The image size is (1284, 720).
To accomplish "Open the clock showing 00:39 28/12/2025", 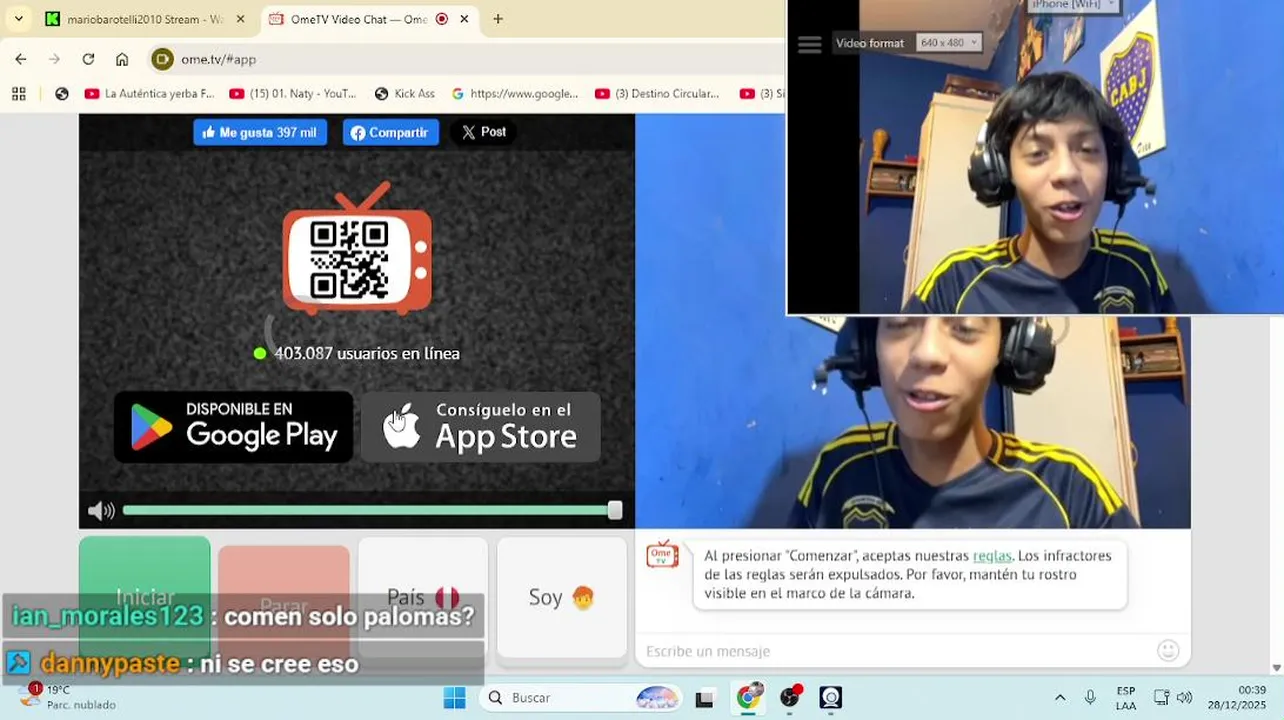I will click(x=1237, y=697).
